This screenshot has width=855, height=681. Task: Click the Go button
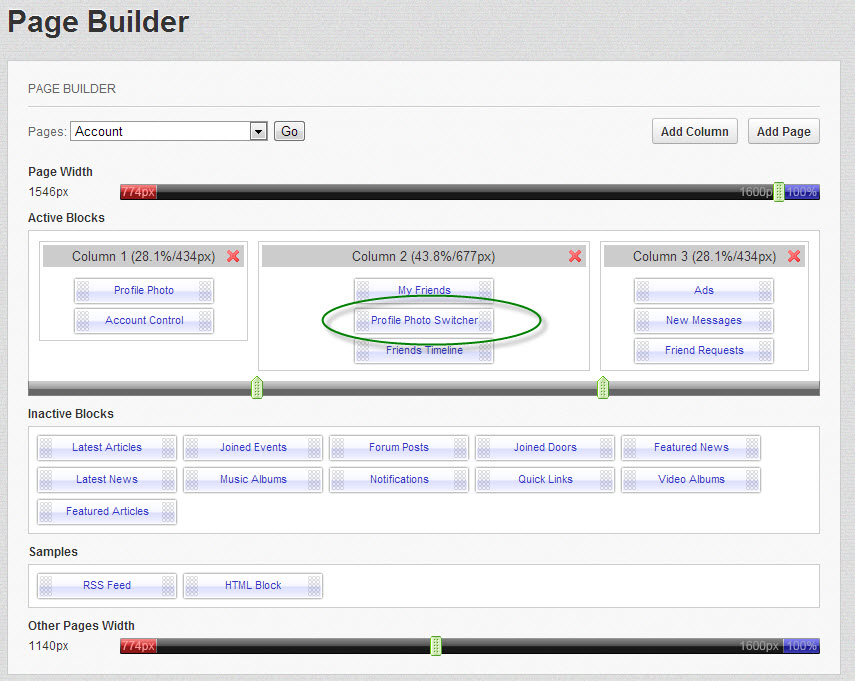coord(289,131)
